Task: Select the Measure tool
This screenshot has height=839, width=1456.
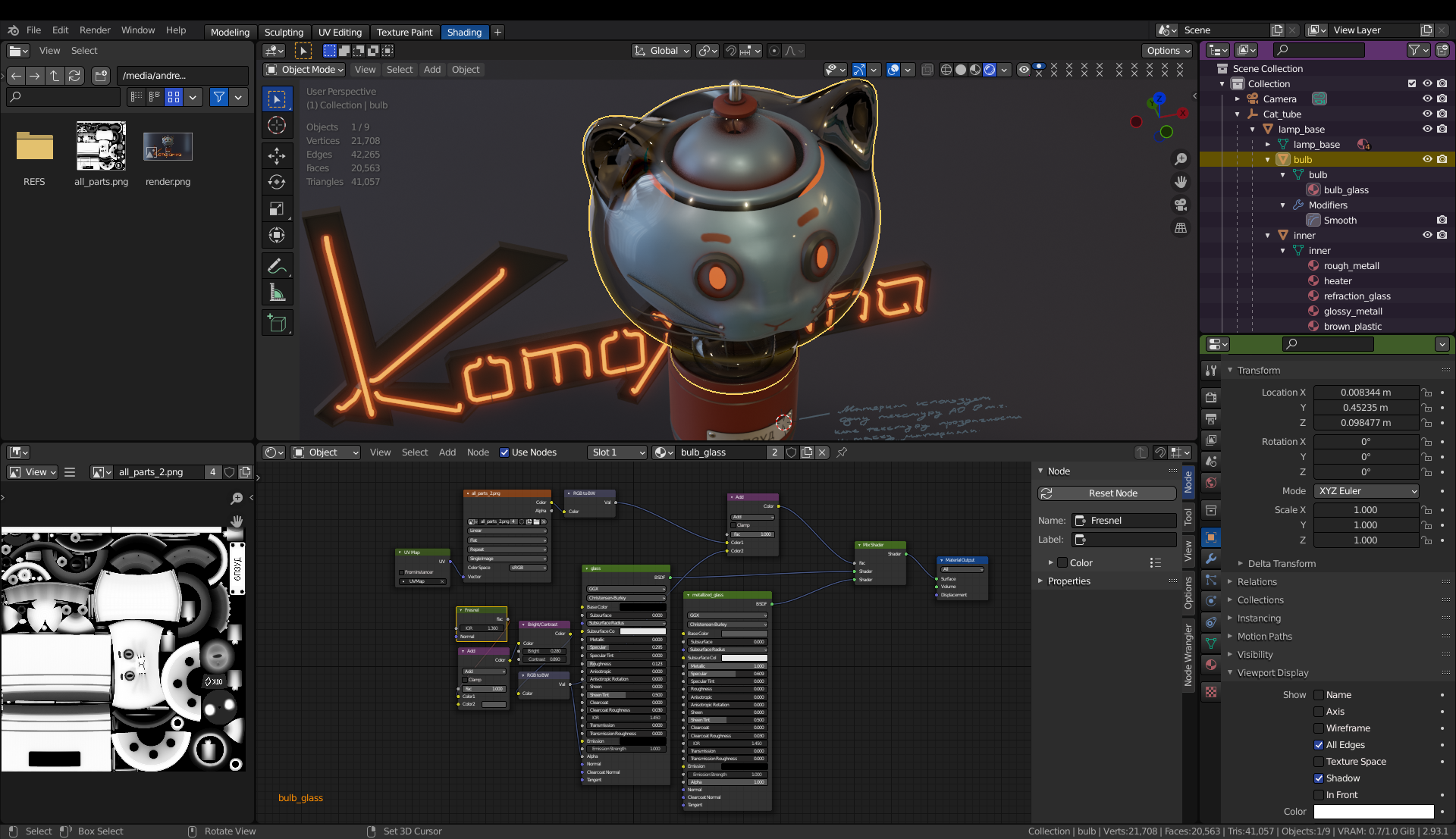Action: point(277,293)
